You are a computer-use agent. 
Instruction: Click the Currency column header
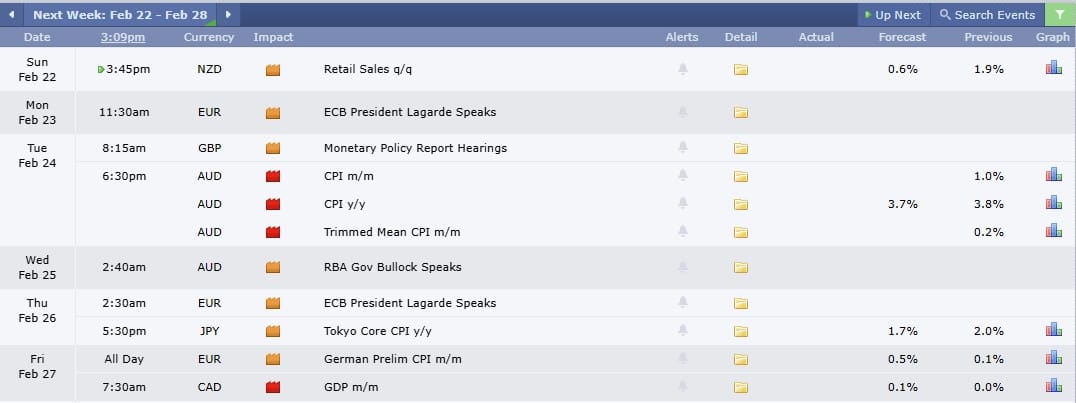209,37
